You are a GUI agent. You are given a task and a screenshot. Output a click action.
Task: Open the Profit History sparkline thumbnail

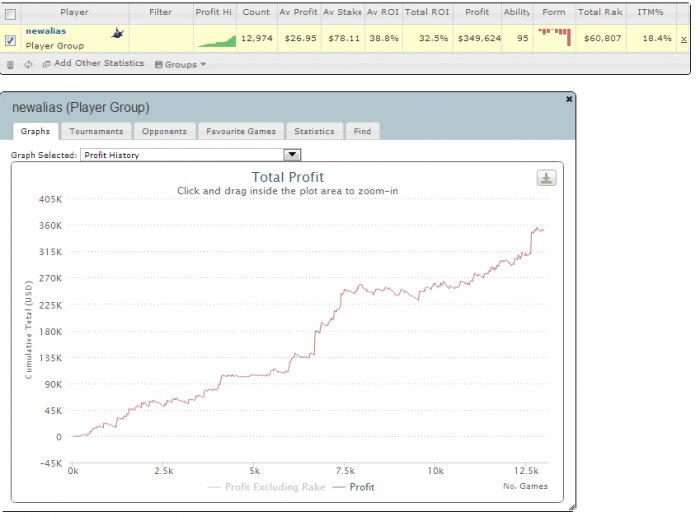tap(217, 41)
